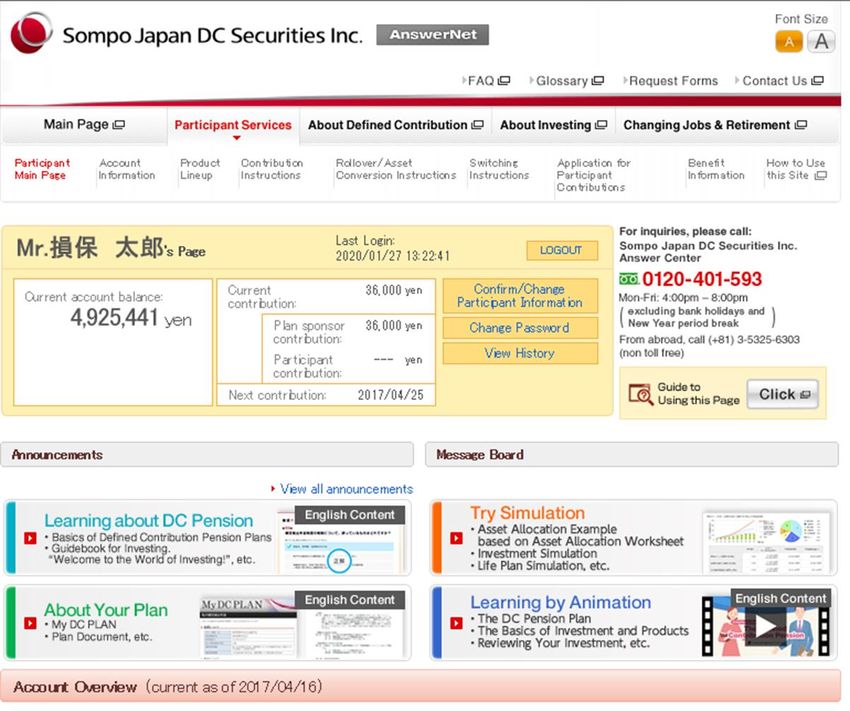Viewport: 850px width, 711px height.
Task: Click the Account Overview section header
Action: (x=421, y=687)
